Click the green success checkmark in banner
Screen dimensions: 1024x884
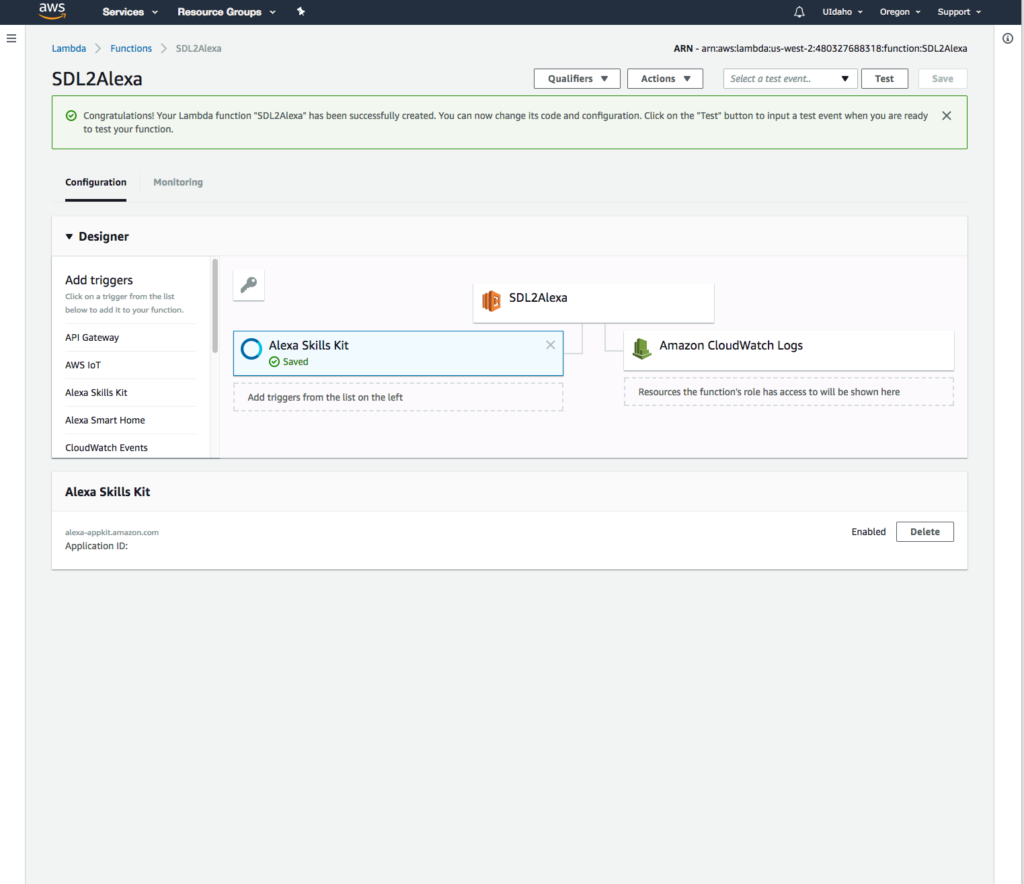[71, 116]
